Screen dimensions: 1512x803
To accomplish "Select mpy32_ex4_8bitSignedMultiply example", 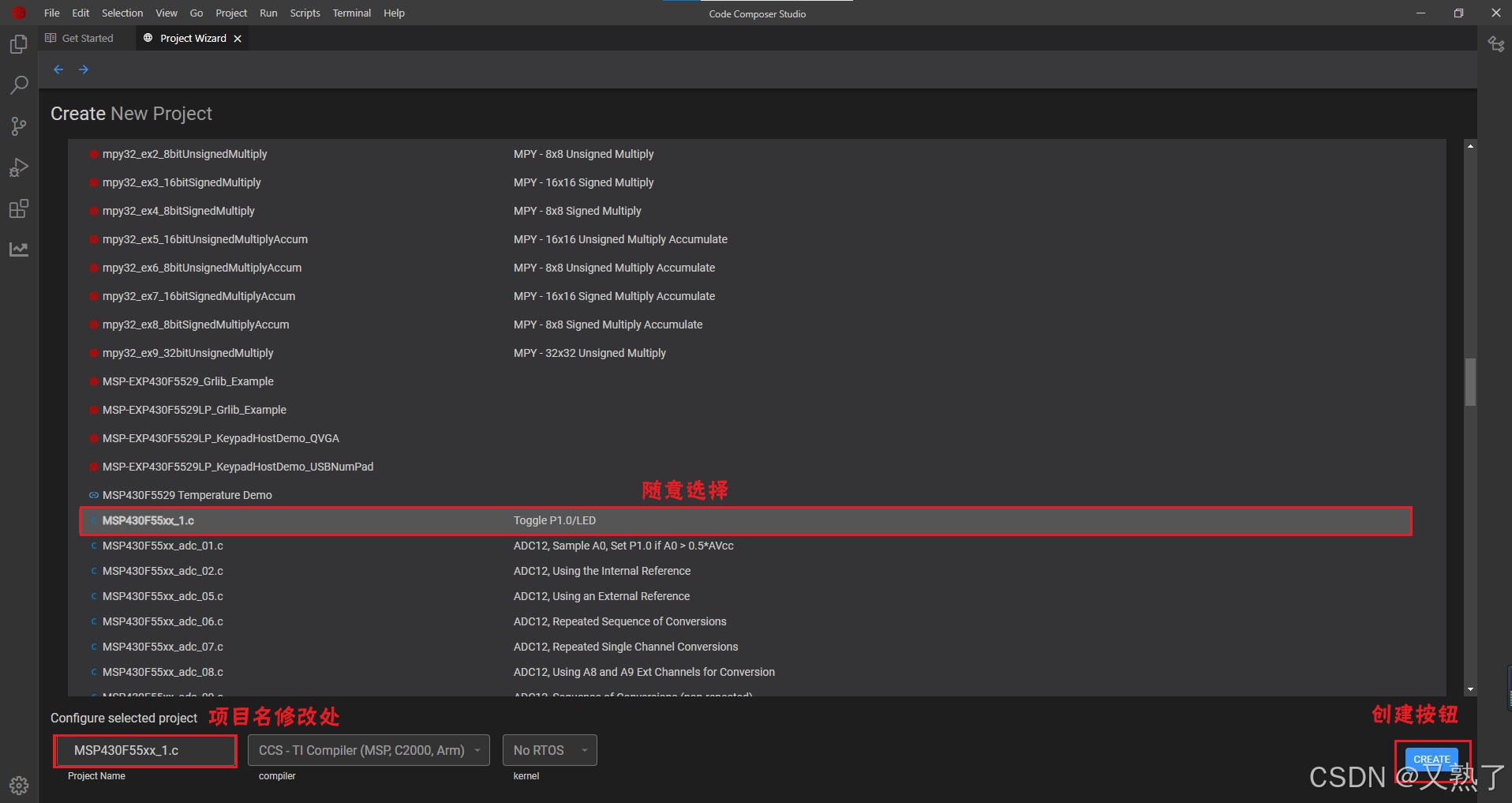I will pyautogui.click(x=178, y=211).
